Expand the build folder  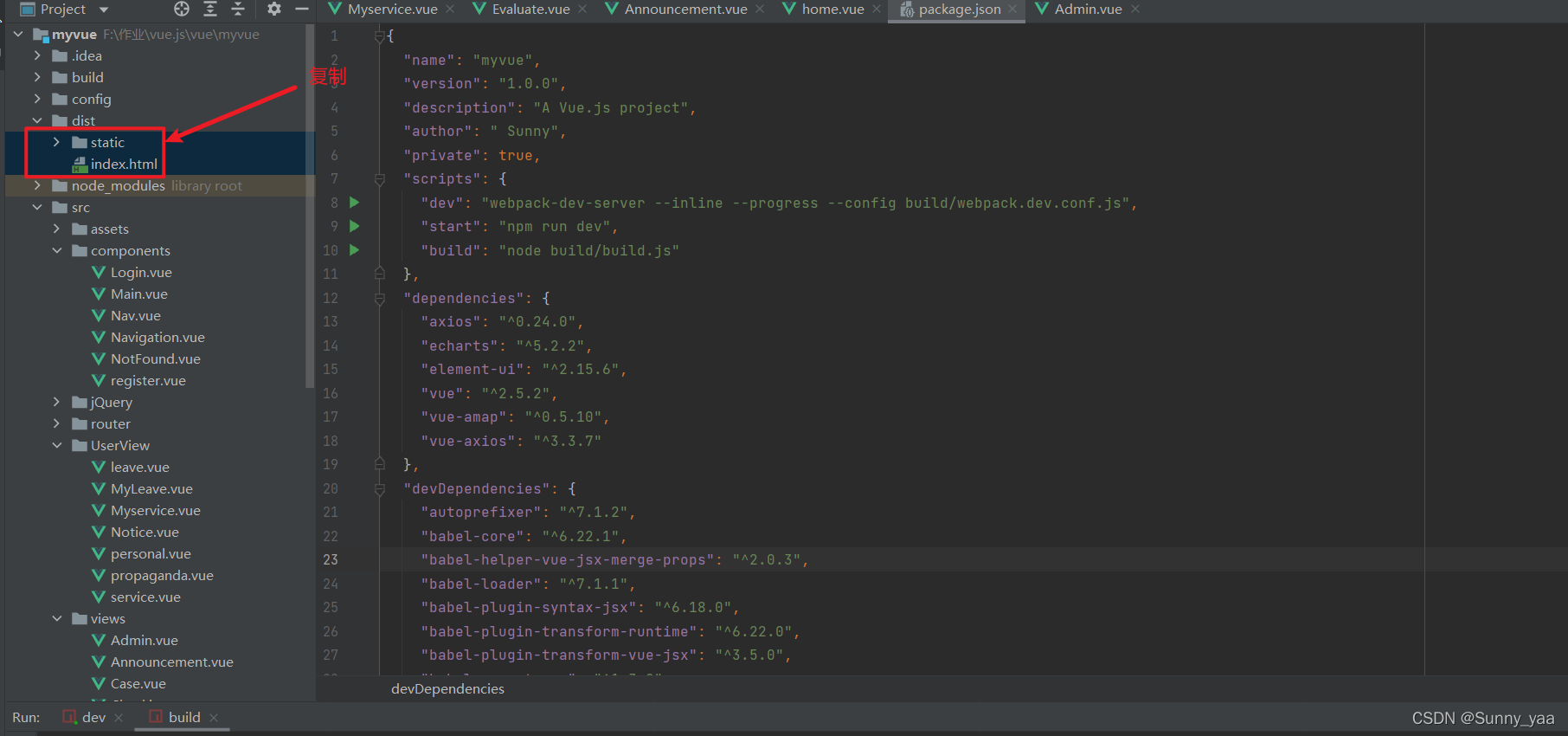(37, 77)
